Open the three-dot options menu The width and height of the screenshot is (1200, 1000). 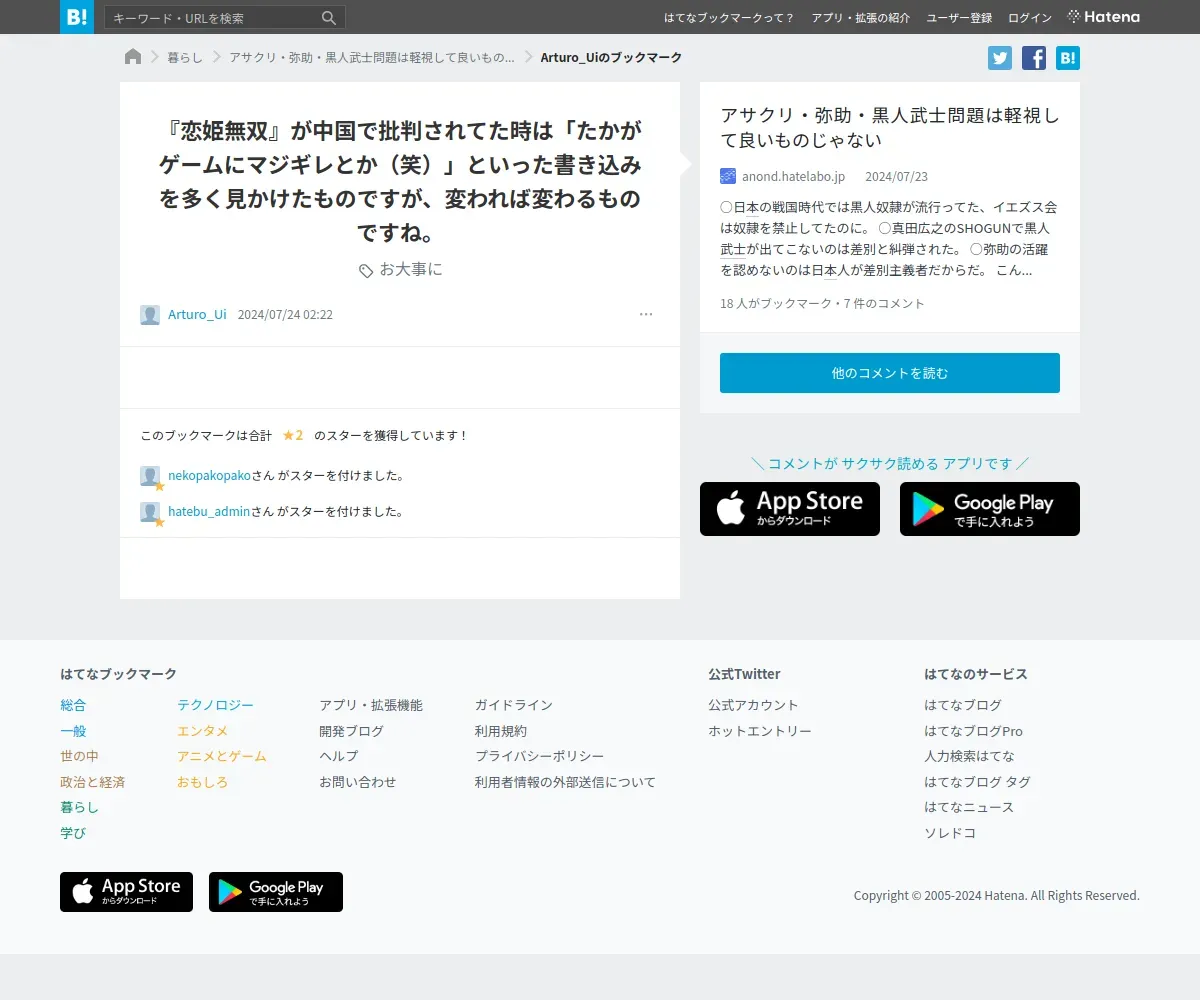point(646,314)
